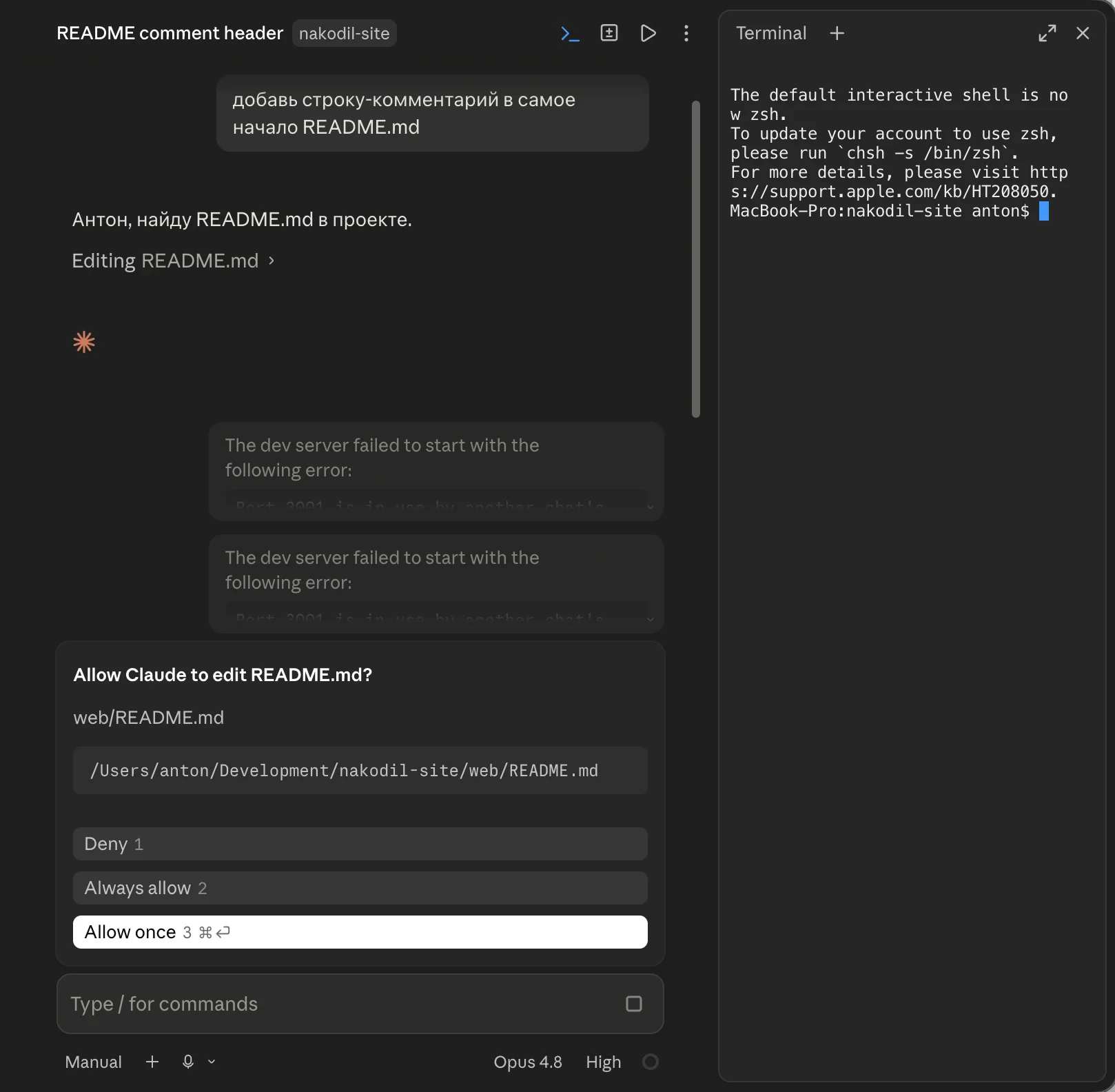The height and width of the screenshot is (1092, 1115).
Task: Click the stop square icon in input
Action: [x=633, y=1004]
